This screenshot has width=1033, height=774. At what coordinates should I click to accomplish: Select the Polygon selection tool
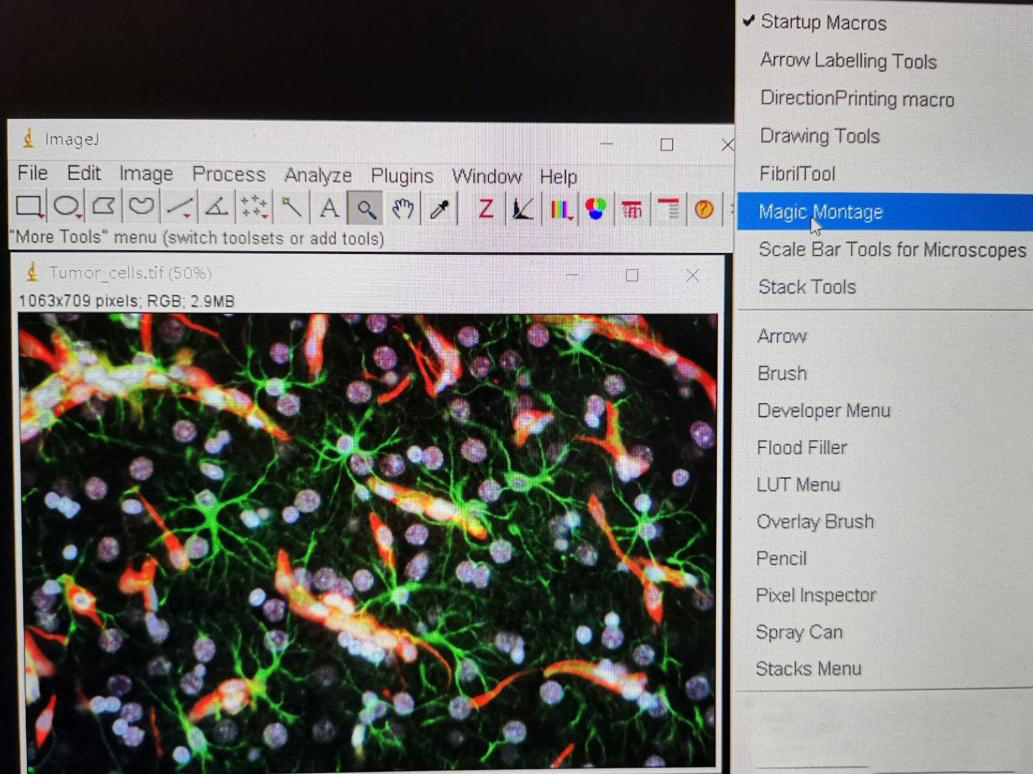coord(104,207)
